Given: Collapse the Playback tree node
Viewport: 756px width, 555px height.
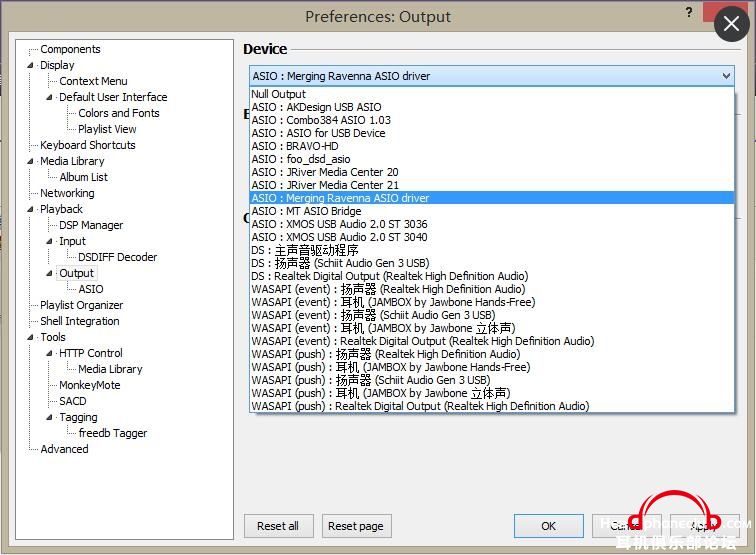Looking at the screenshot, I should tap(31, 209).
